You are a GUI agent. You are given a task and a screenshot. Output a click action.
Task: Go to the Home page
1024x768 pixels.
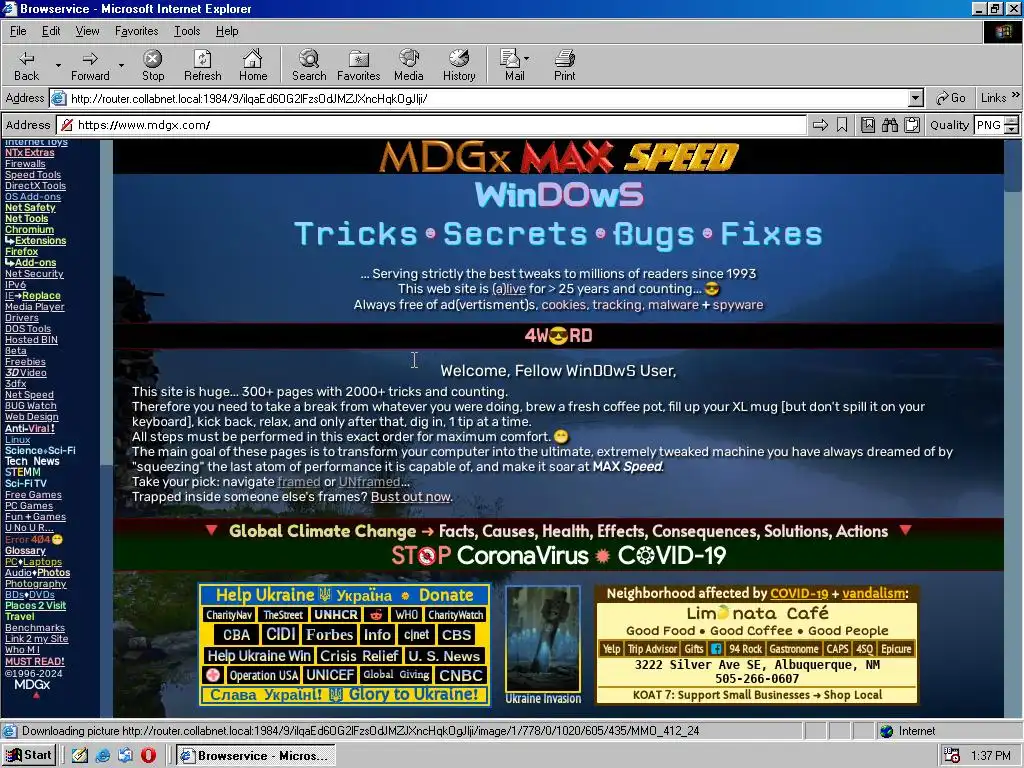coord(253,66)
